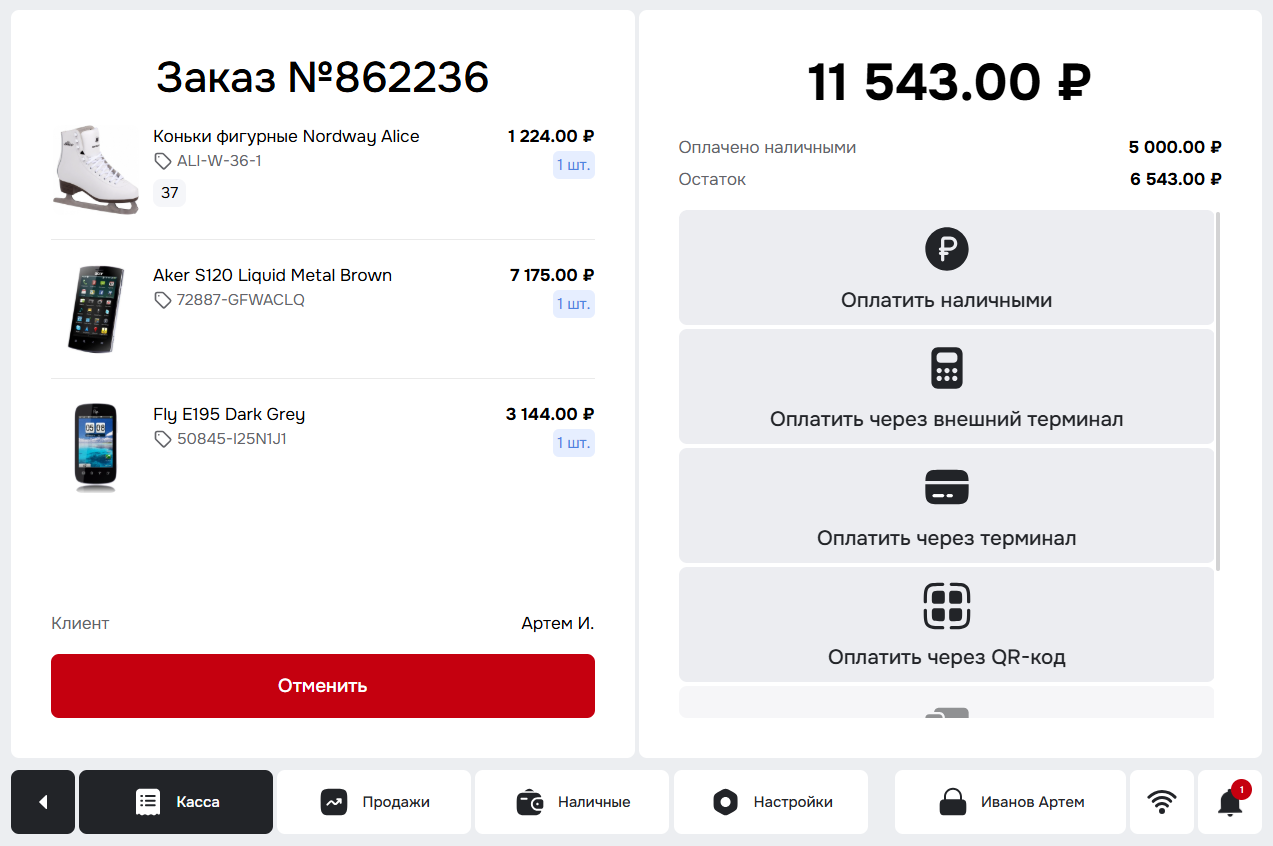Cancel the order with Отменить button
Screen dimensions: 1273x846
tap(323, 686)
